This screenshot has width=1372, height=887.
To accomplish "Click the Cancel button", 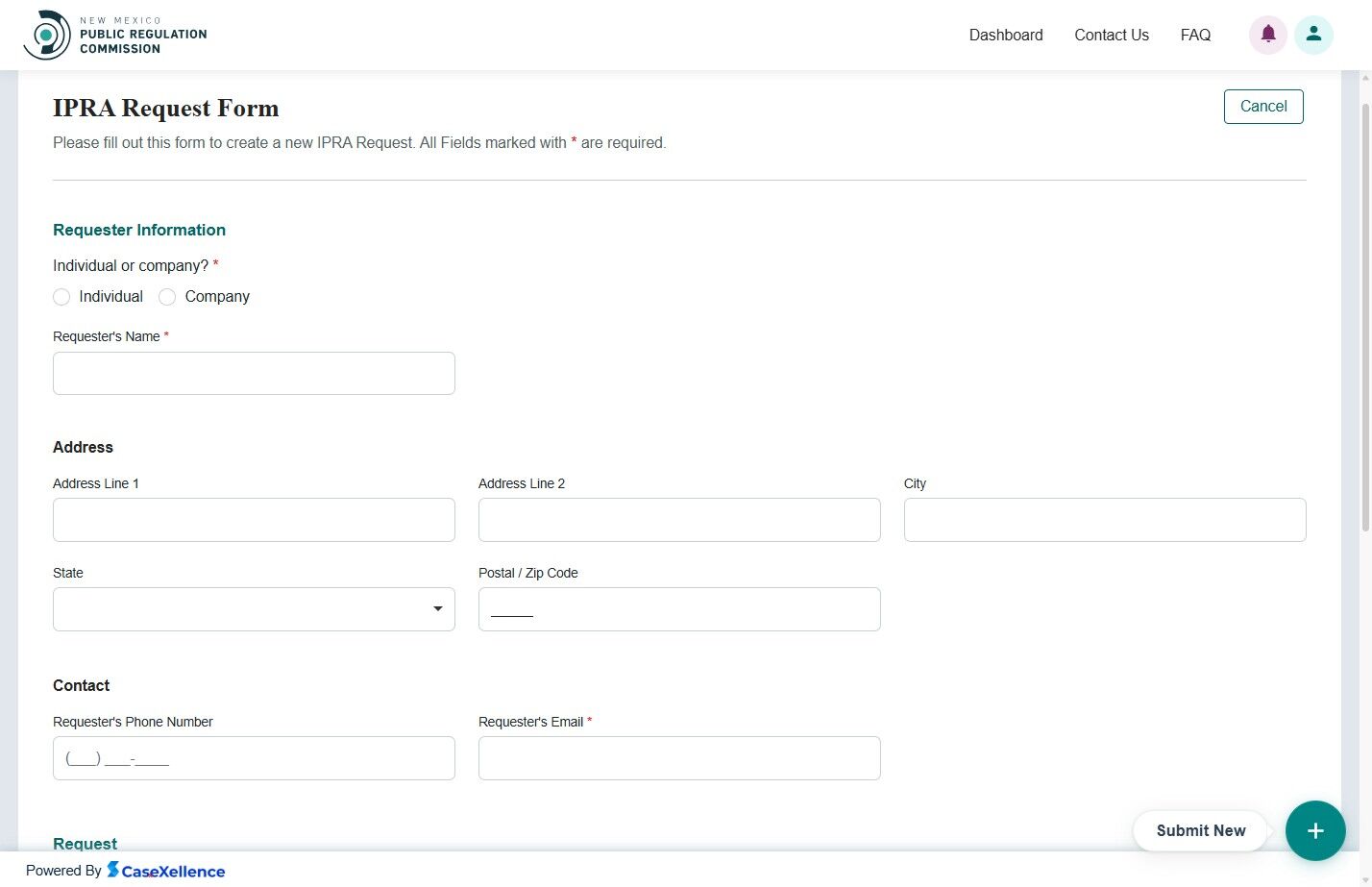I will click(x=1262, y=106).
